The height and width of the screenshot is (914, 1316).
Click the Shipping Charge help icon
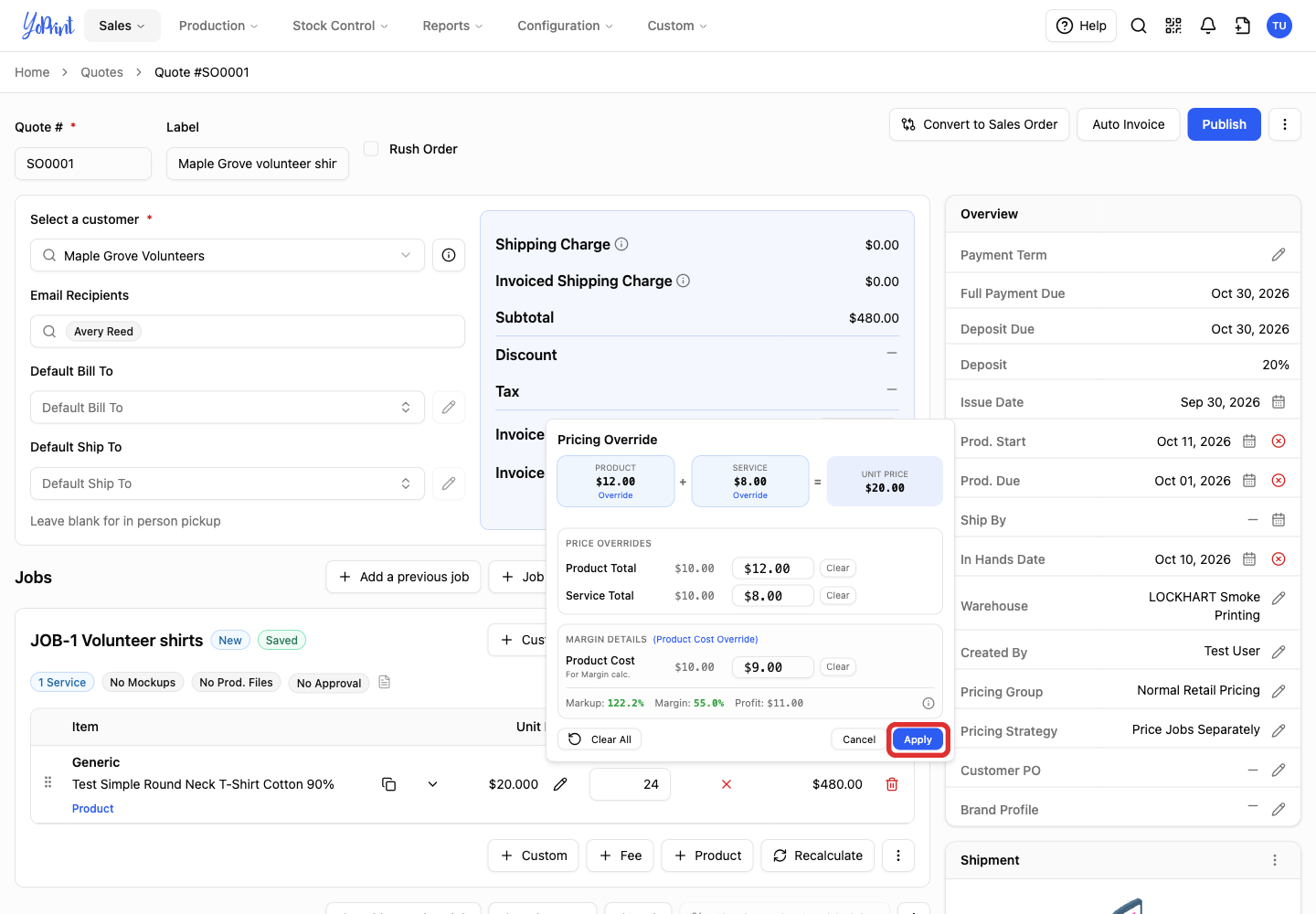click(621, 244)
